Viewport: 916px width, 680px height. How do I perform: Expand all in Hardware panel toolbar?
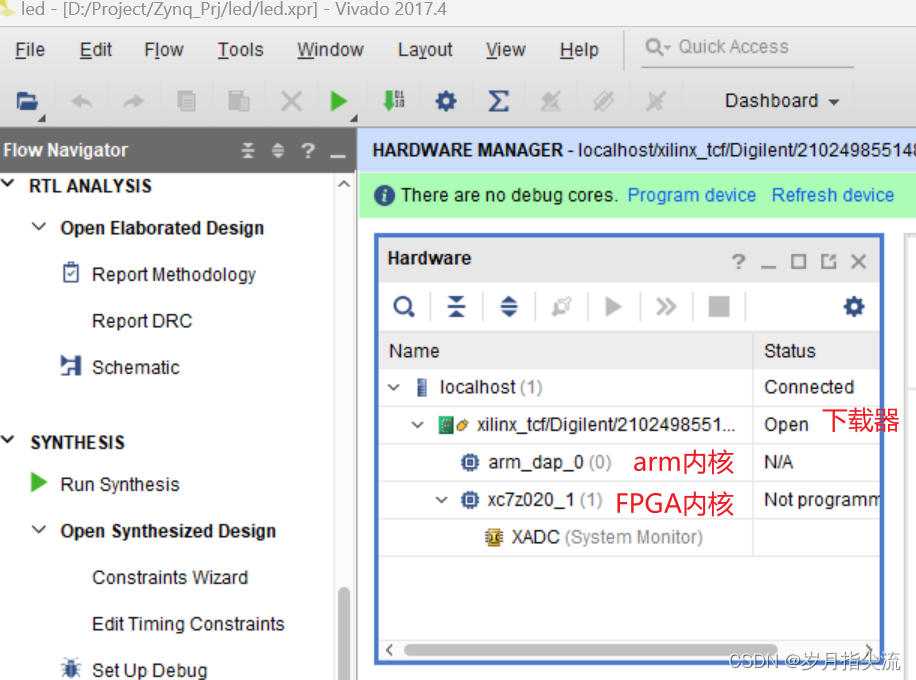(509, 306)
